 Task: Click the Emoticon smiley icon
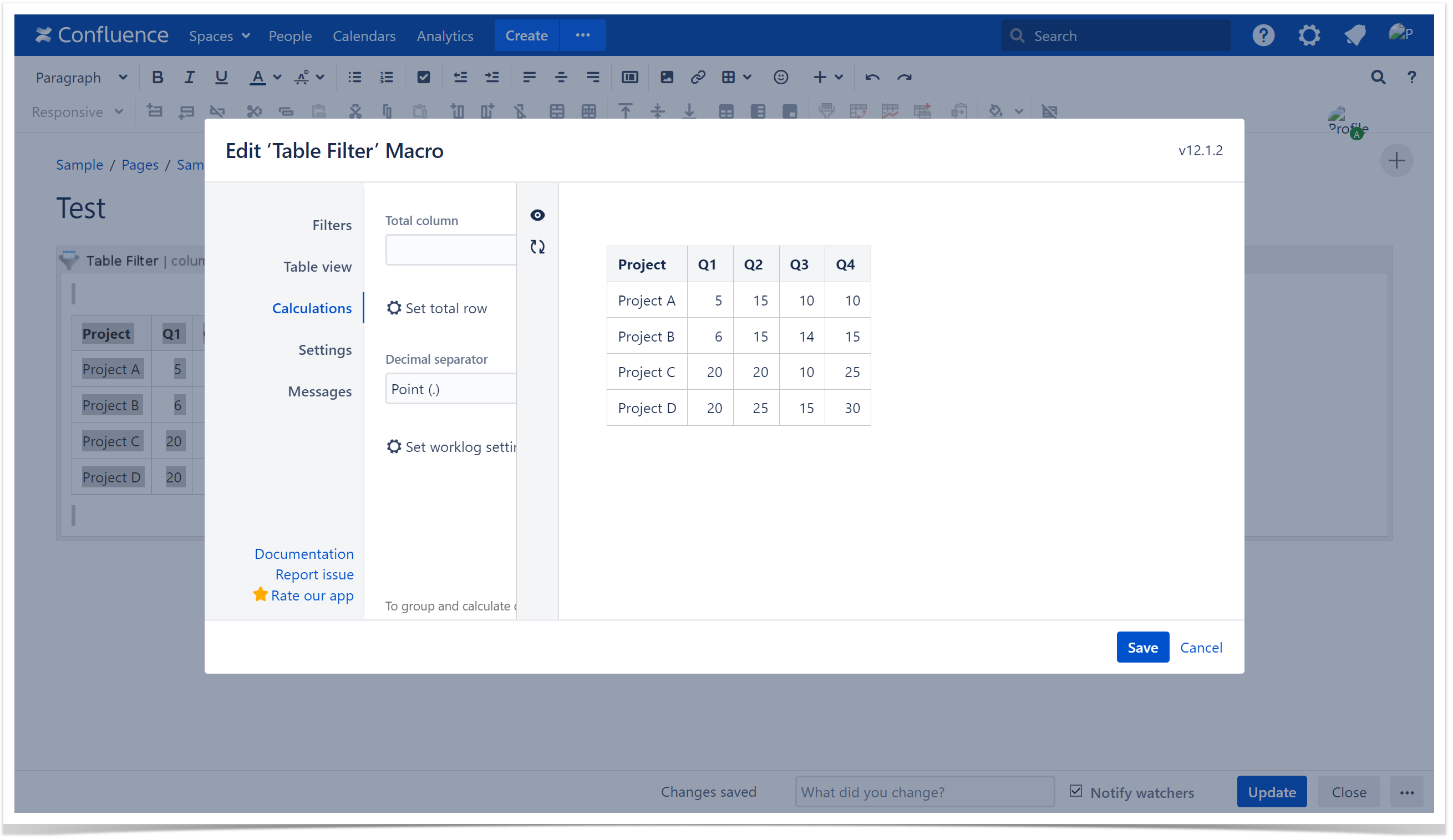[x=781, y=77]
